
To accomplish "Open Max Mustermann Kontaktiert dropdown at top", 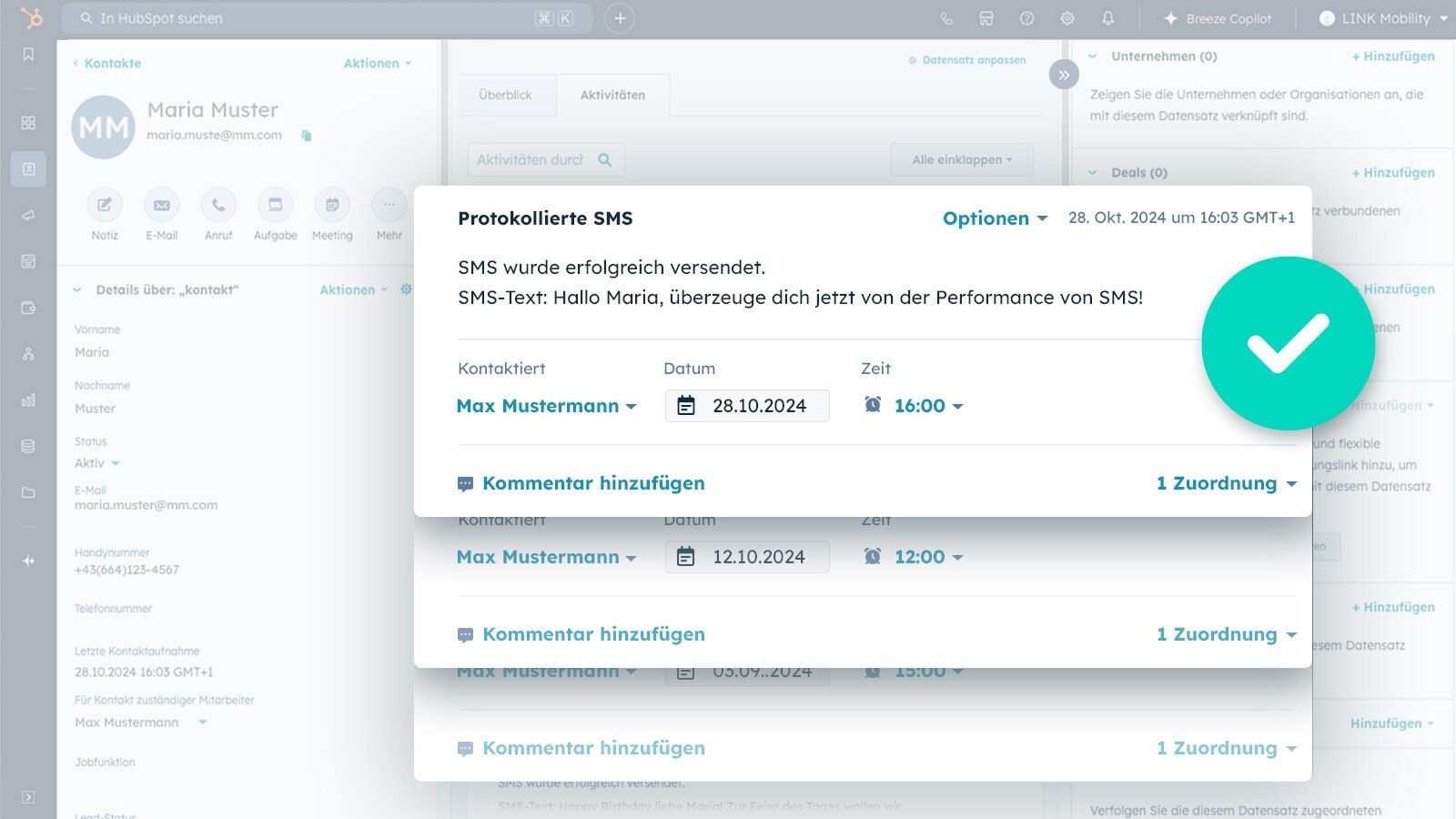I will click(x=546, y=406).
